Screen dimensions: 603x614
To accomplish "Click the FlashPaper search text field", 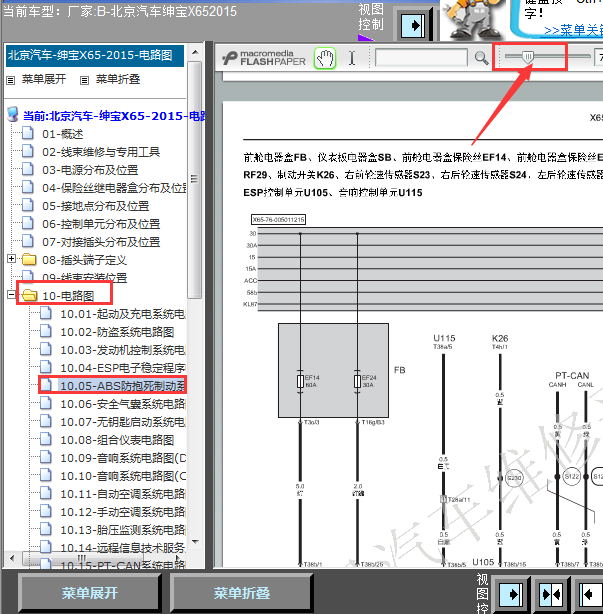I will [x=421, y=58].
